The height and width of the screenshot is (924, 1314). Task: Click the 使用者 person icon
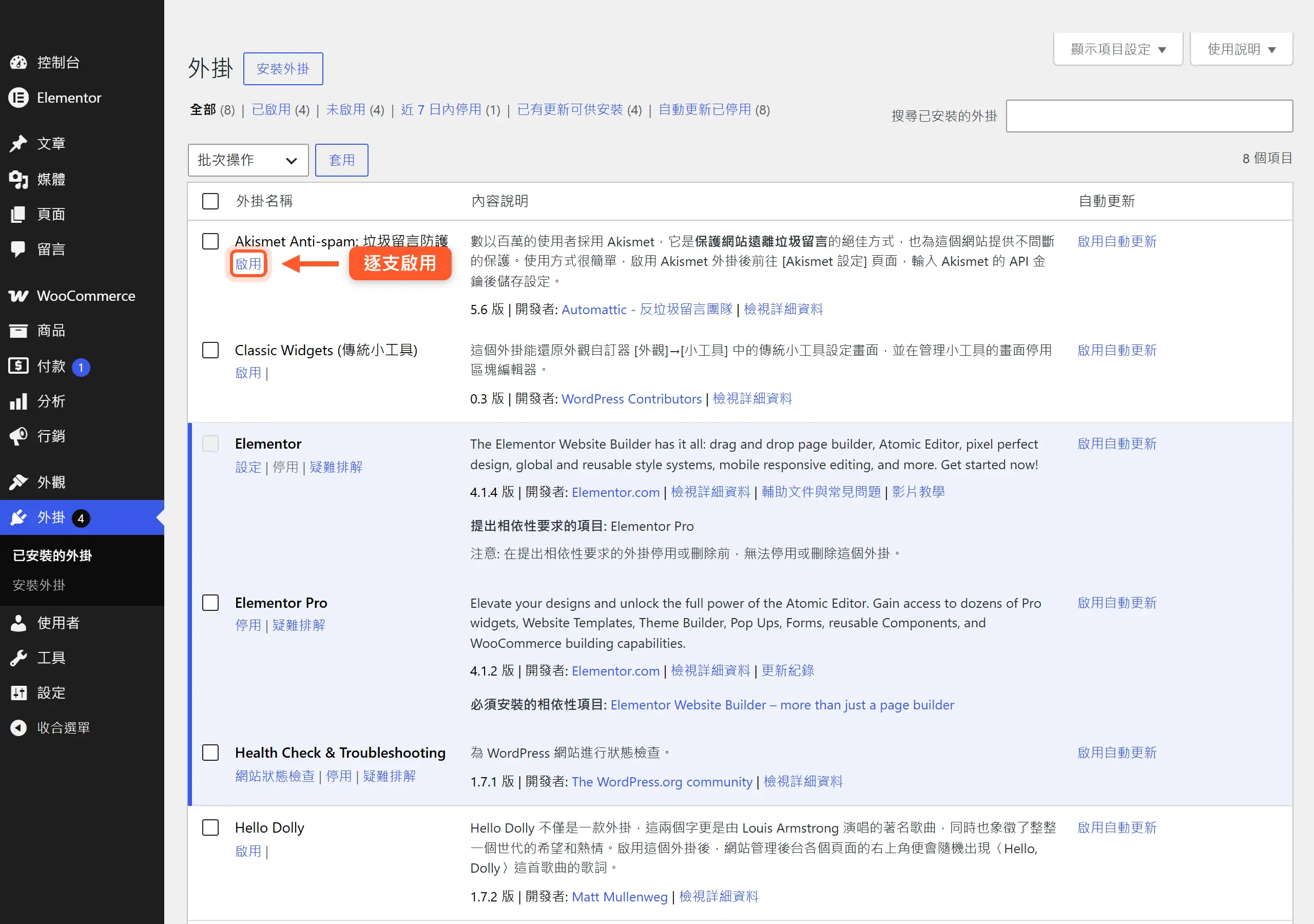pos(18,623)
